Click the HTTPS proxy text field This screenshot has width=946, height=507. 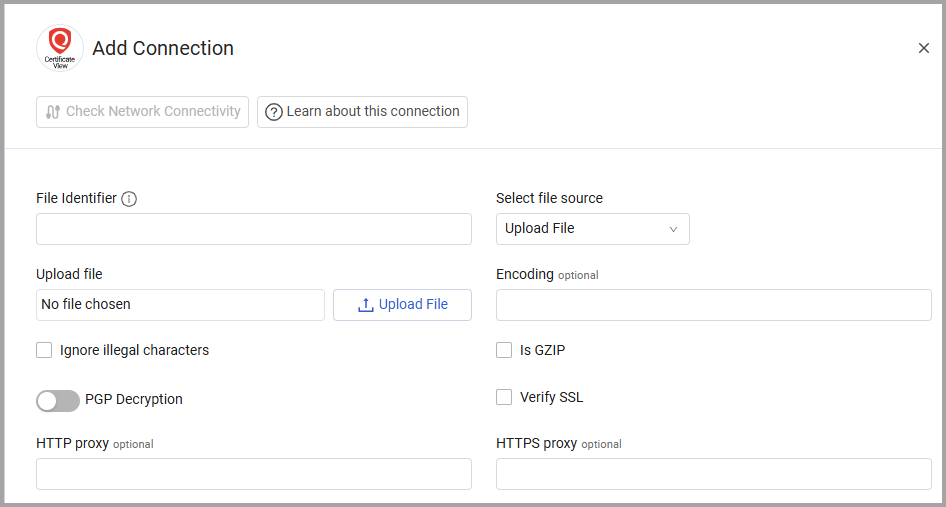tap(713, 474)
